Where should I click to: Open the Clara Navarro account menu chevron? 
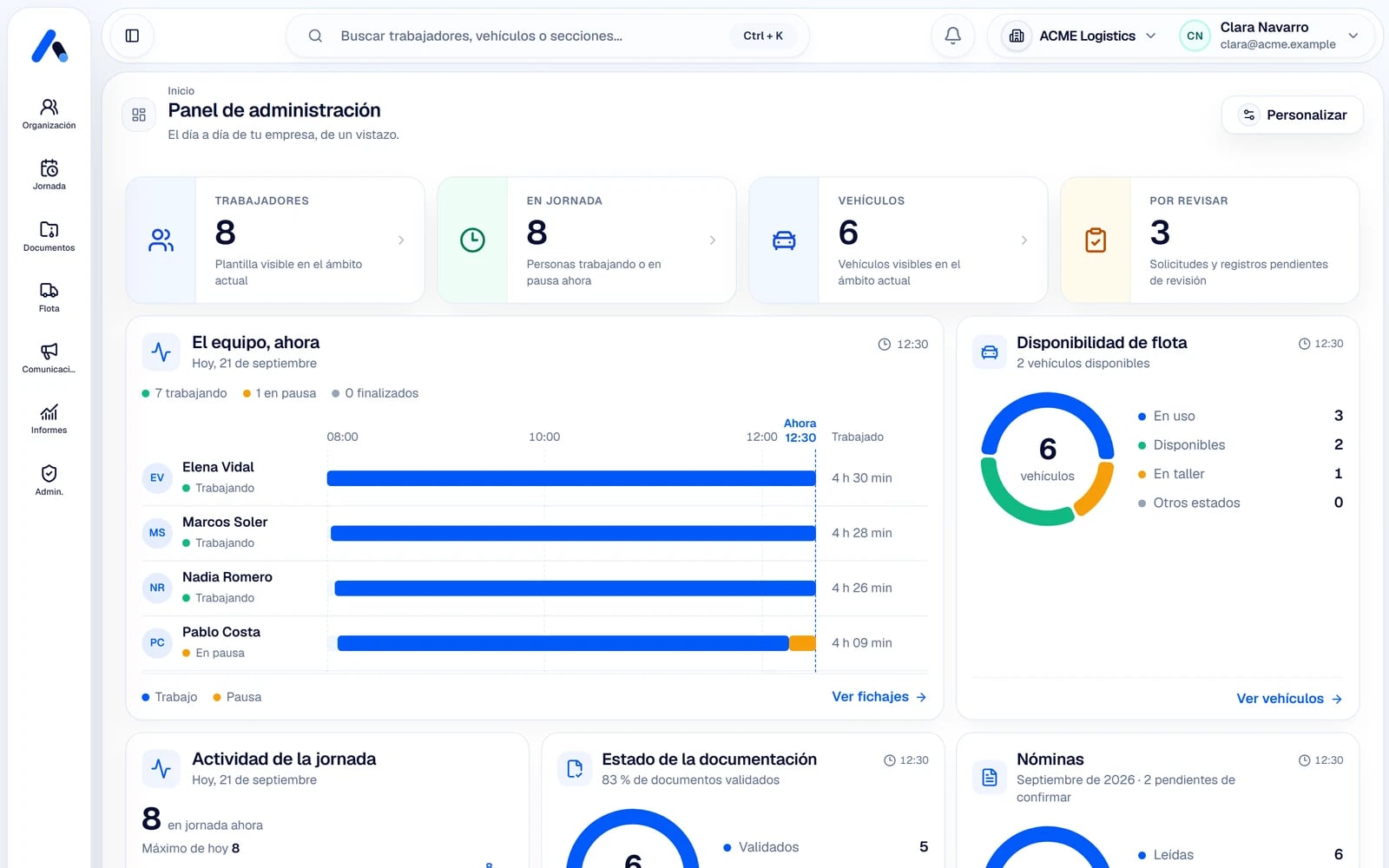[1353, 36]
